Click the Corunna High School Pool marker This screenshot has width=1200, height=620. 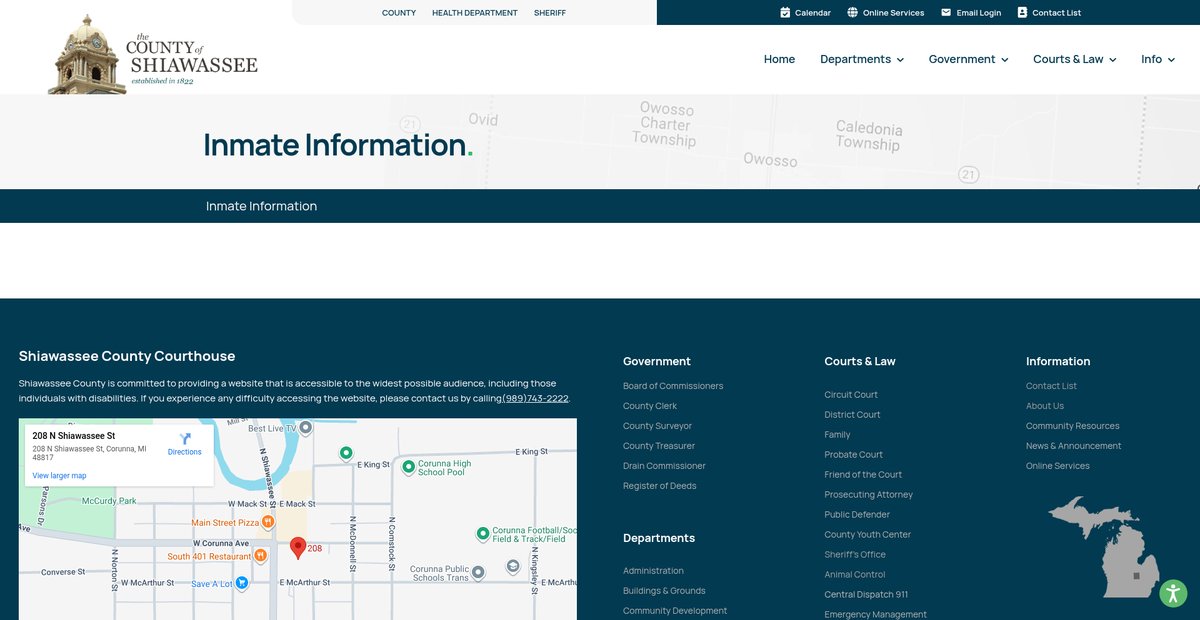pos(408,467)
